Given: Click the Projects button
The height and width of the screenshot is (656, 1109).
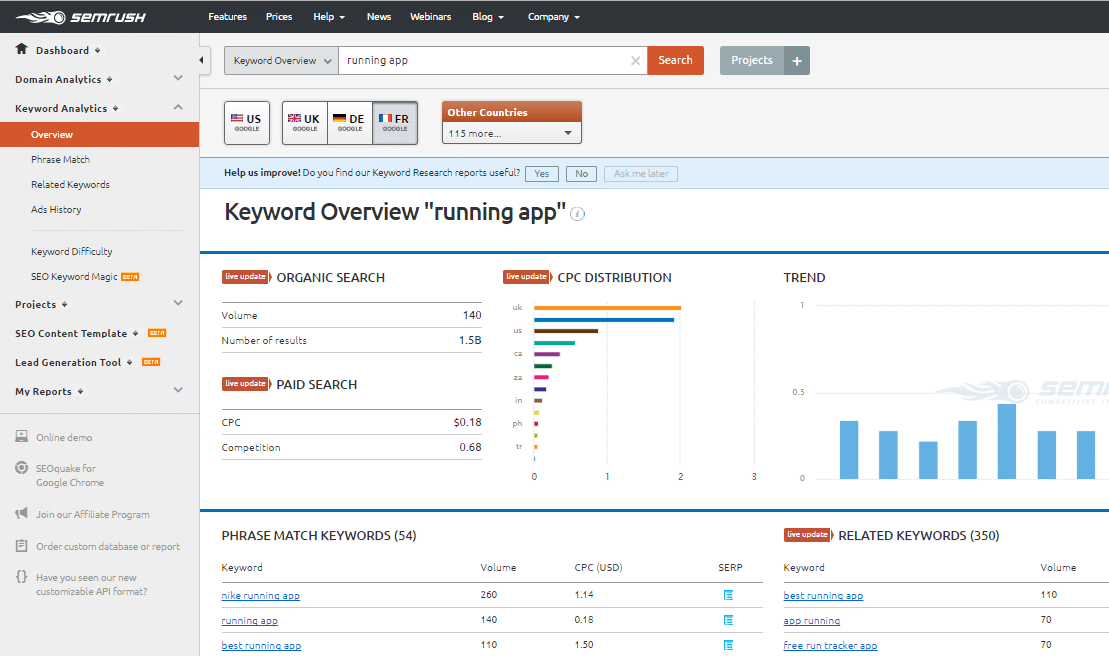Looking at the screenshot, I should point(752,61).
